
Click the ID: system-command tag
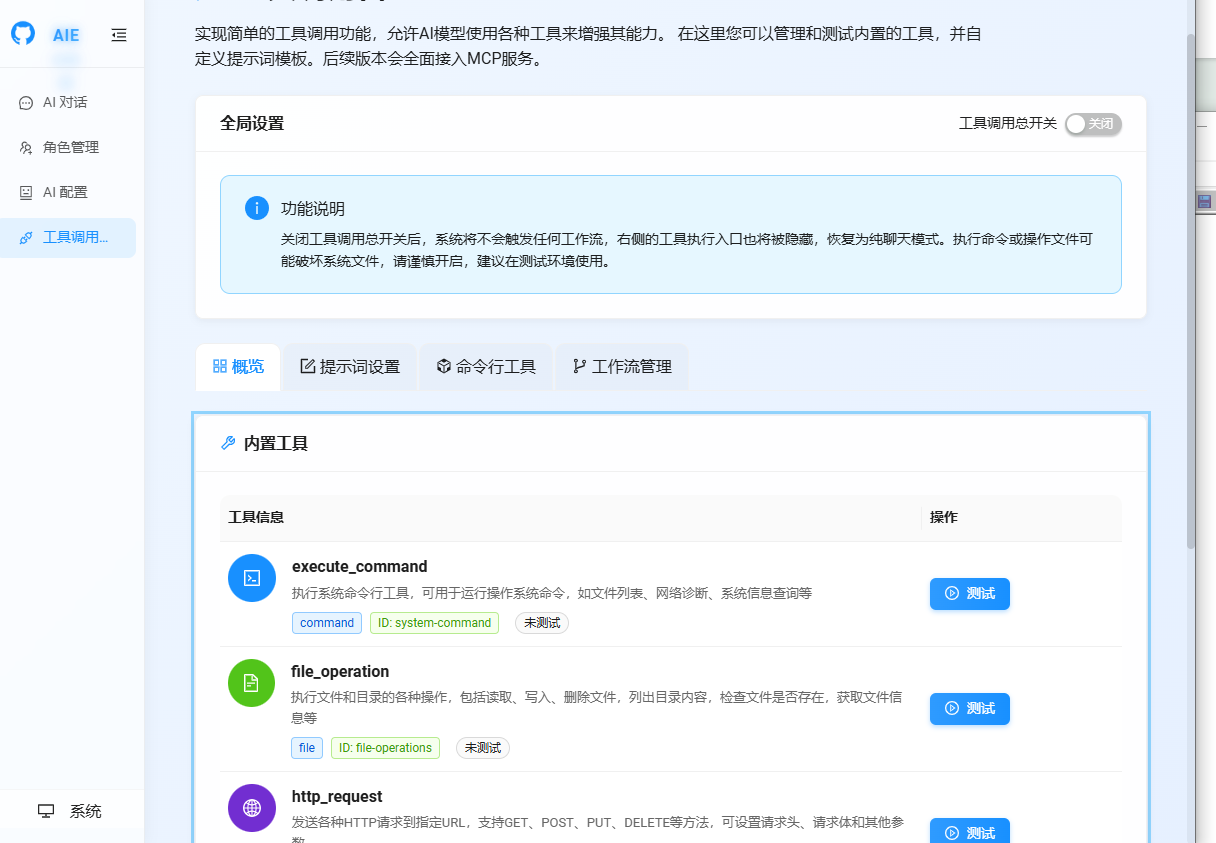[434, 623]
